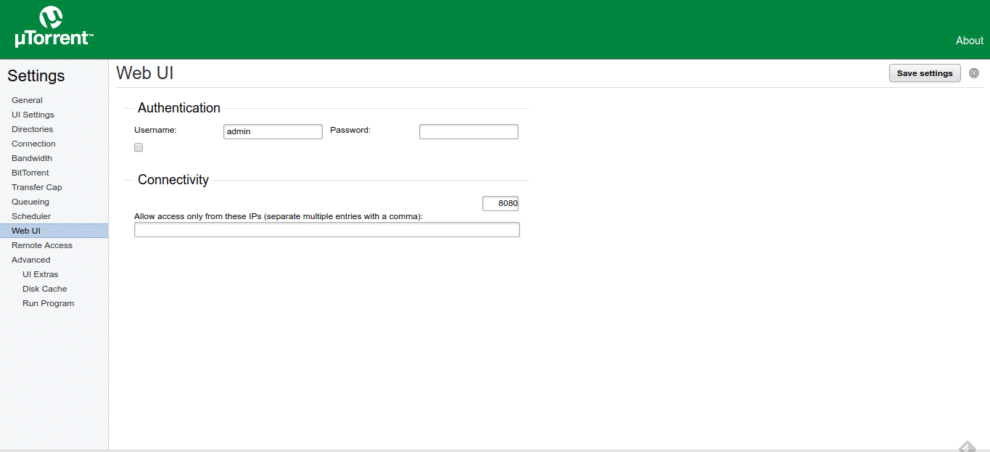
Task: Open the About link
Action: (x=968, y=41)
